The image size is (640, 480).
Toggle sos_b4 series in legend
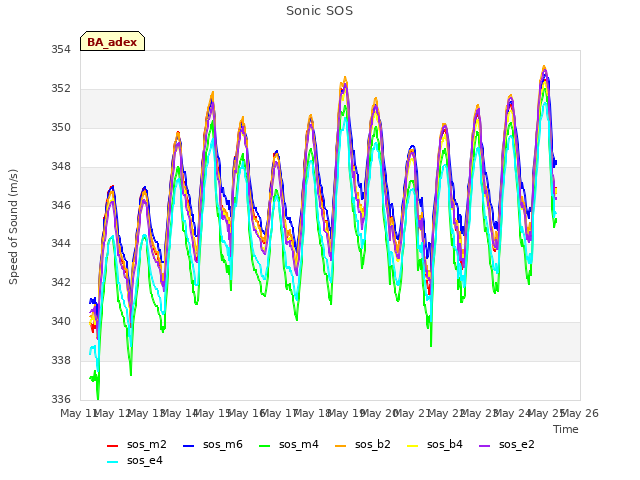click(x=434, y=444)
